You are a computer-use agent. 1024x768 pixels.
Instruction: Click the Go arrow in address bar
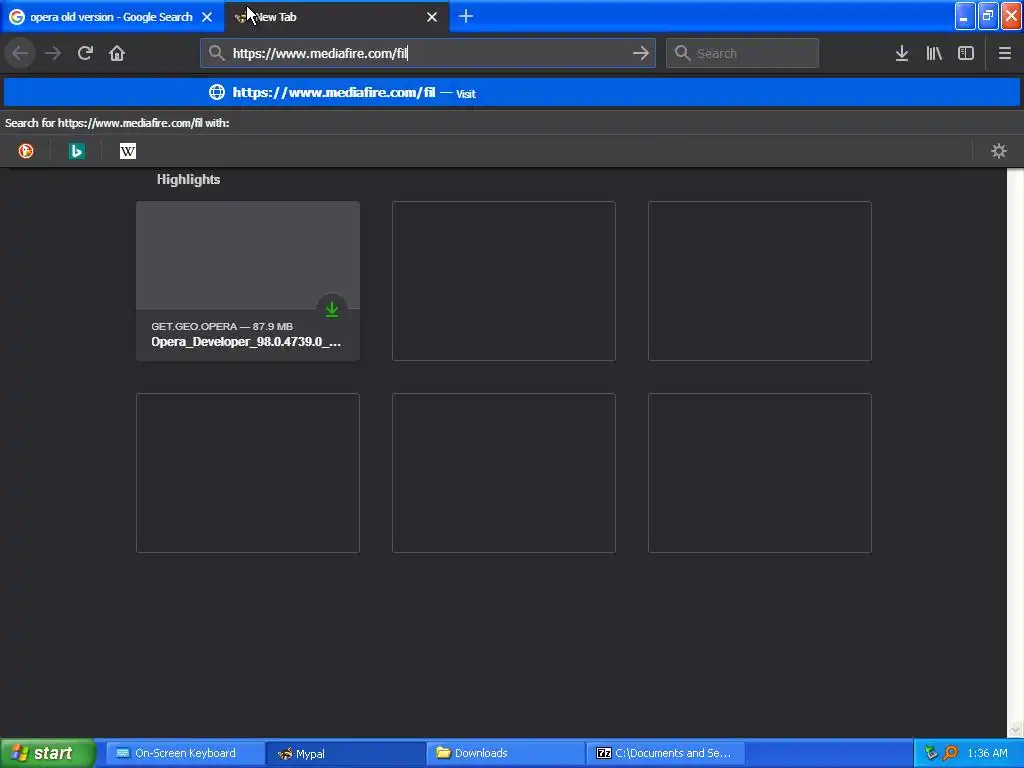click(x=641, y=53)
